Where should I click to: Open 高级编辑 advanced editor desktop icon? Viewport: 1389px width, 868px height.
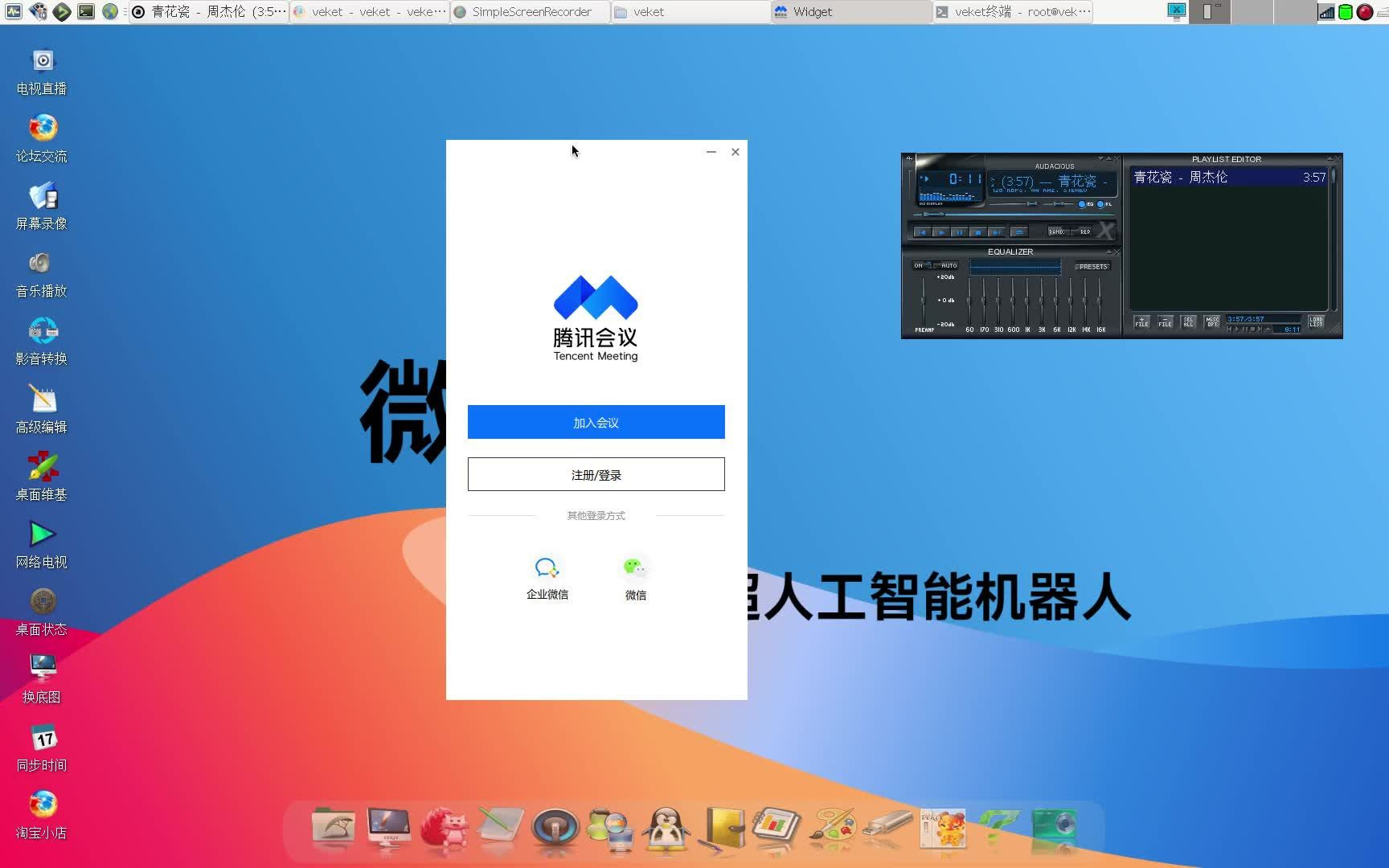click(x=42, y=410)
